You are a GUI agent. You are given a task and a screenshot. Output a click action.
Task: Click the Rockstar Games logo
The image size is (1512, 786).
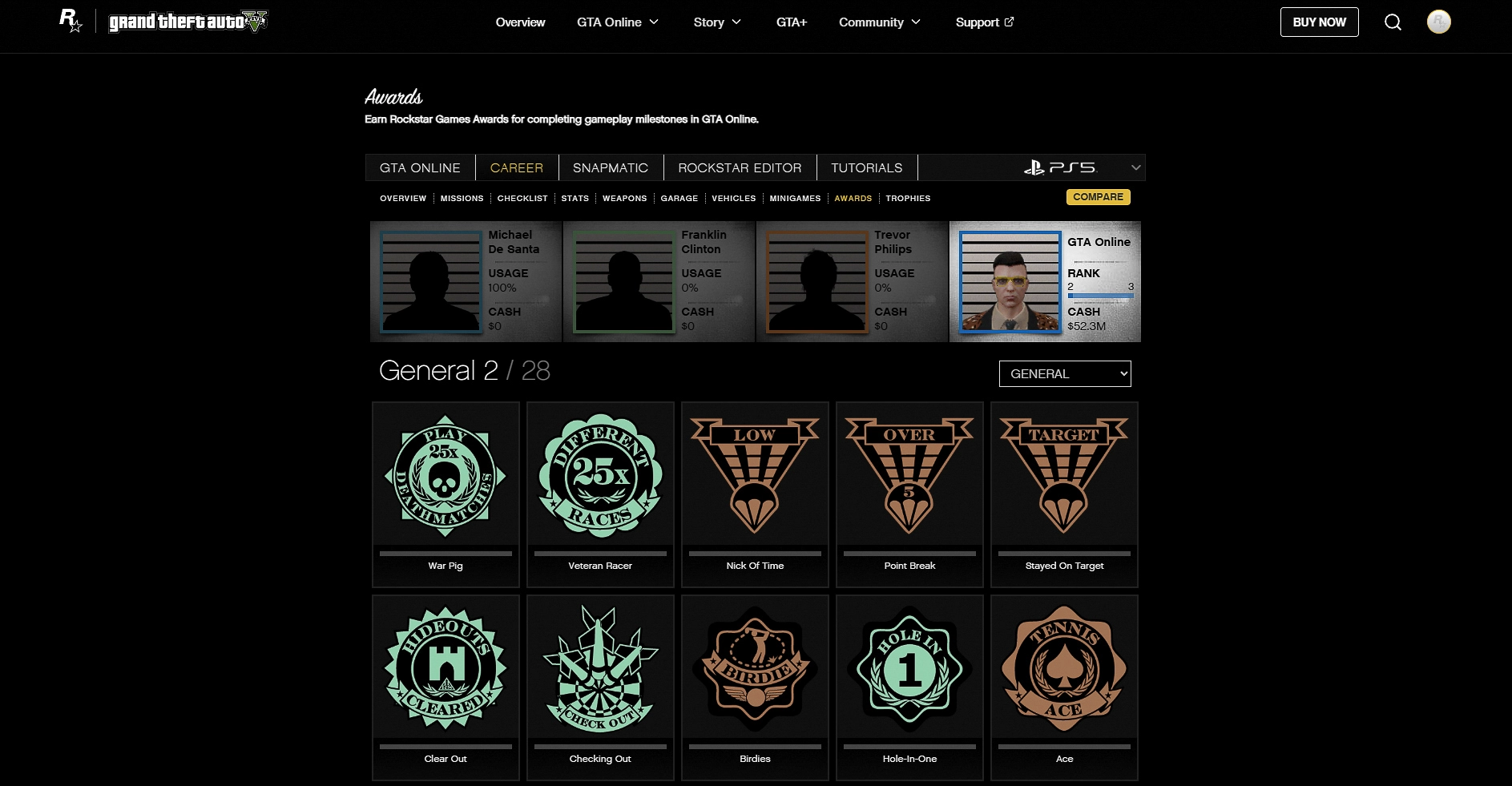(x=71, y=21)
